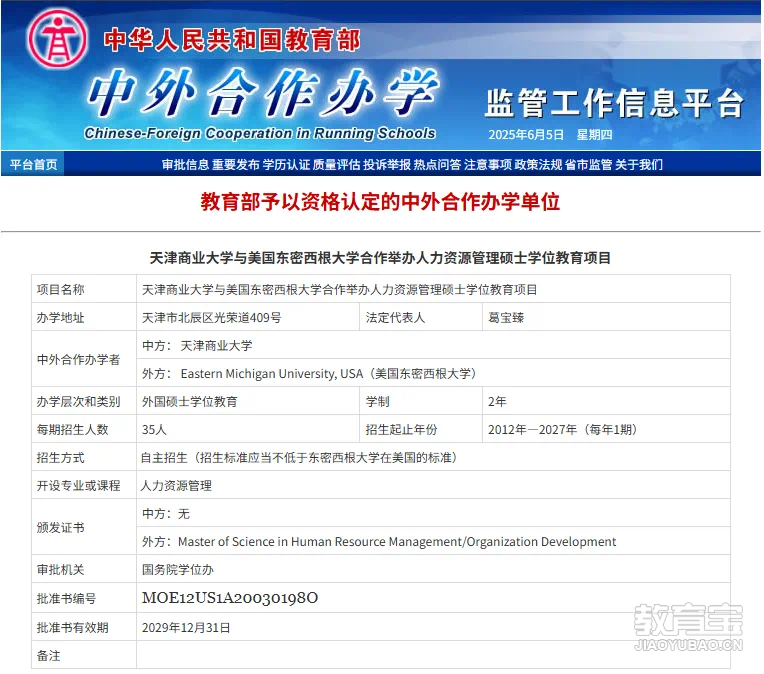
Task: Select the 审批机关 label cell
Action: pos(84,569)
